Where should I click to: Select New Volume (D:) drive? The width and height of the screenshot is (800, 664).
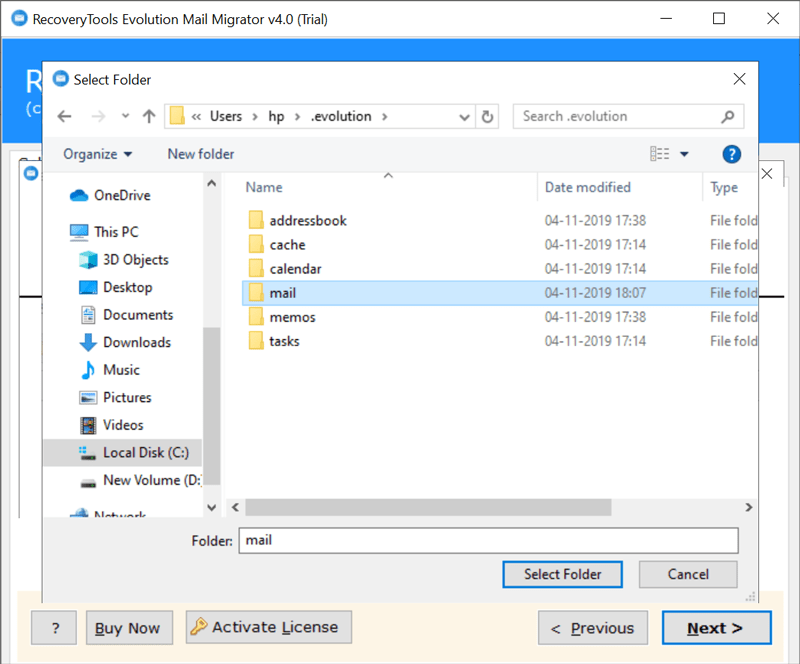[x=141, y=480]
